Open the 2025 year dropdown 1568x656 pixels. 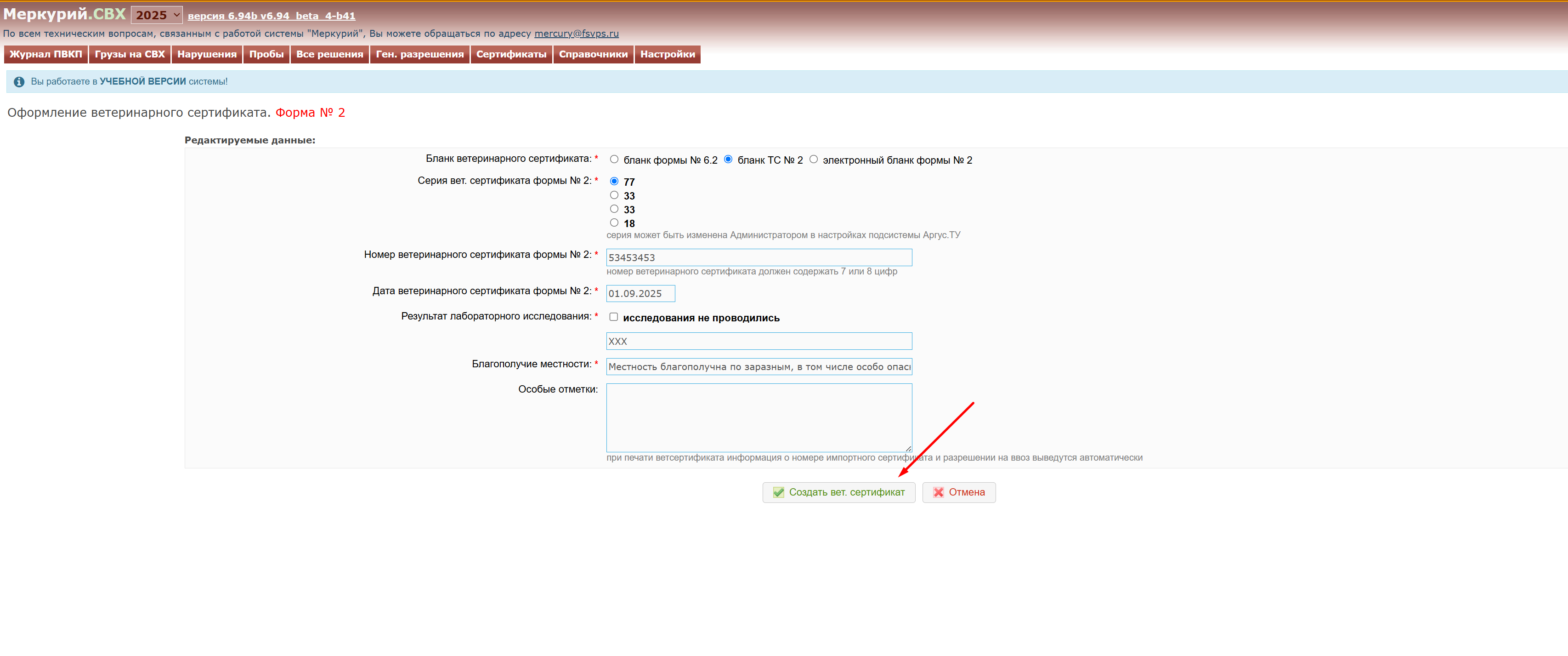157,15
